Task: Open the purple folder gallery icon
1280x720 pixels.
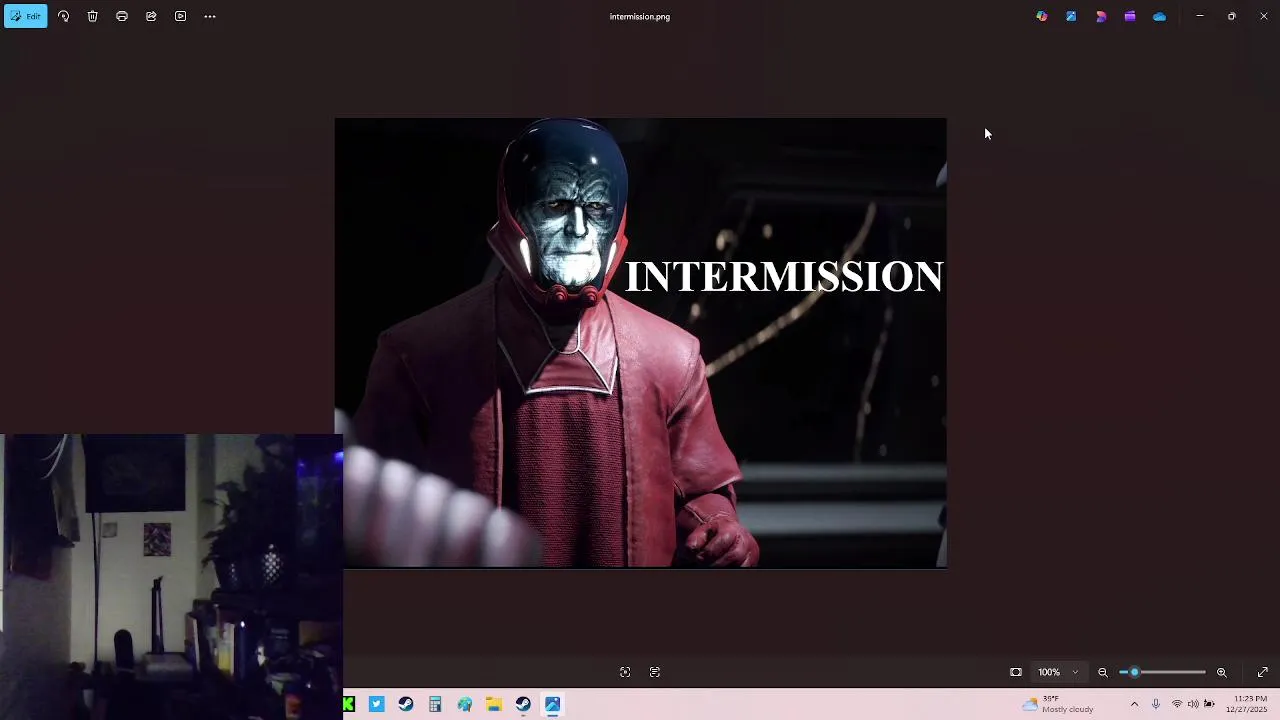Action: [1130, 16]
